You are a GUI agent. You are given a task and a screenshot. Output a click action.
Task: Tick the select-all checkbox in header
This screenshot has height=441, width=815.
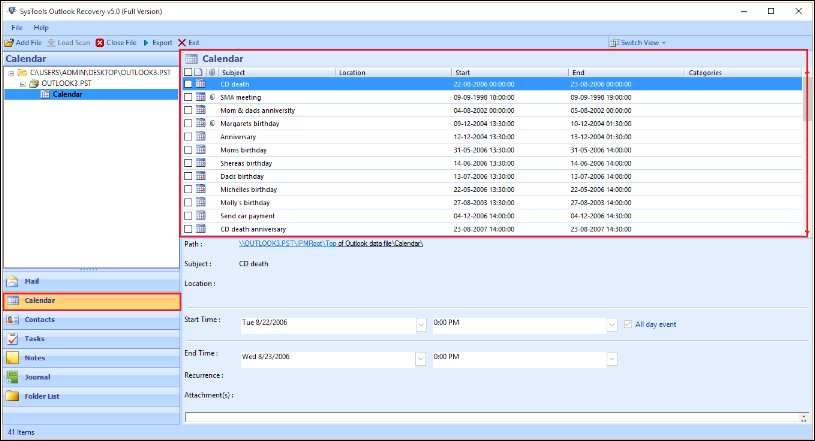188,72
